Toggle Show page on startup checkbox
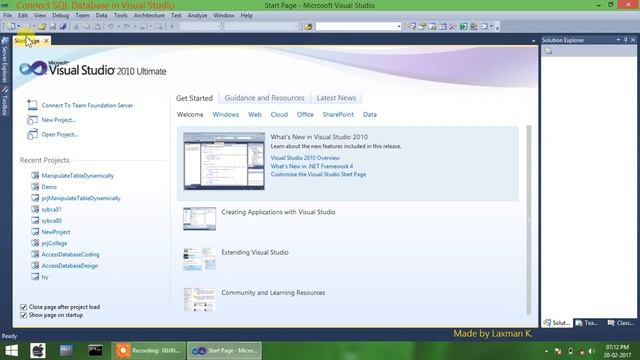The image size is (640, 360). 23,316
